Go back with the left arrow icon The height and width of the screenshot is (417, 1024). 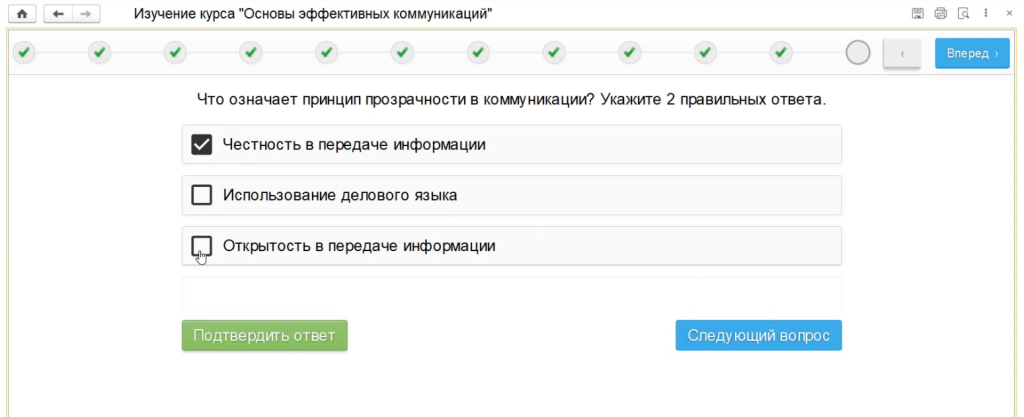click(59, 14)
